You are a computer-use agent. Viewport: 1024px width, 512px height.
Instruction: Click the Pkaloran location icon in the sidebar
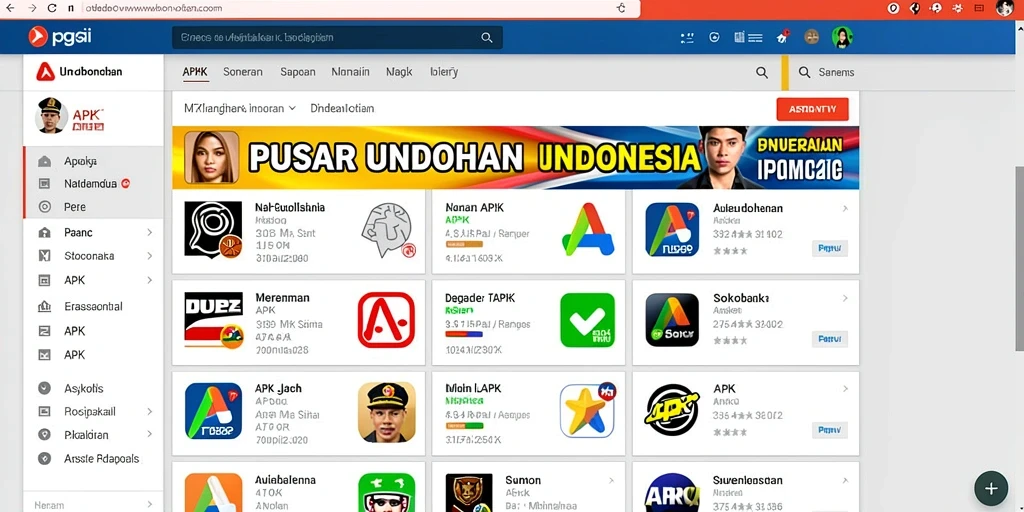[44, 435]
